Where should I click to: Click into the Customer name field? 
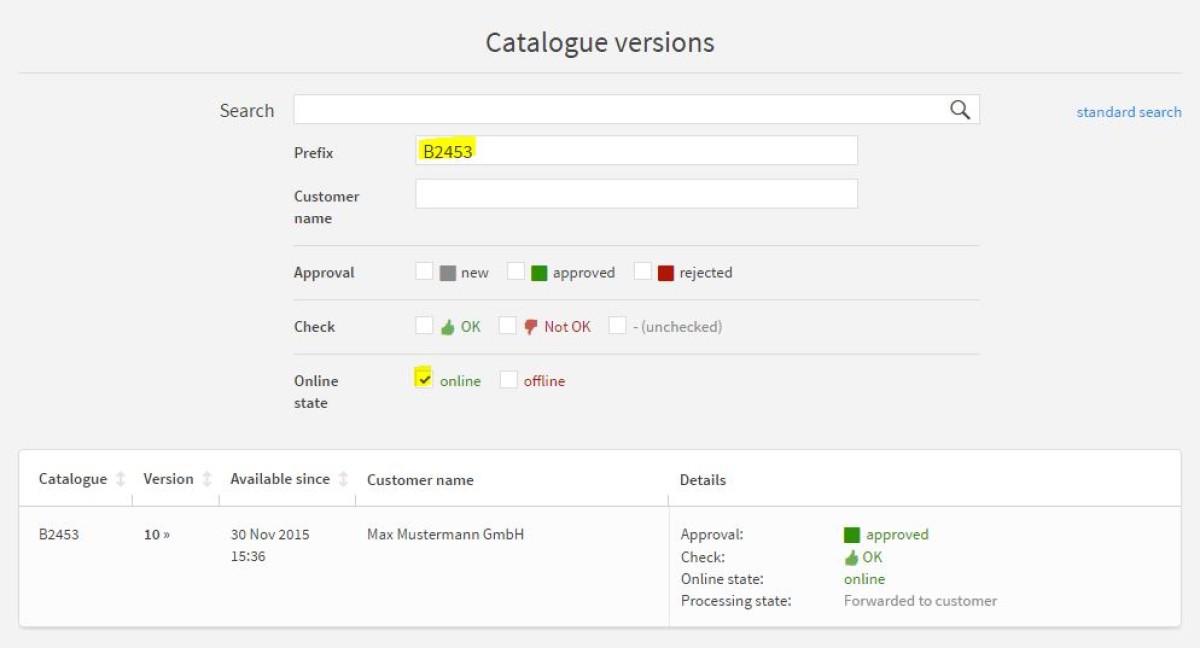pyautogui.click(x=636, y=194)
